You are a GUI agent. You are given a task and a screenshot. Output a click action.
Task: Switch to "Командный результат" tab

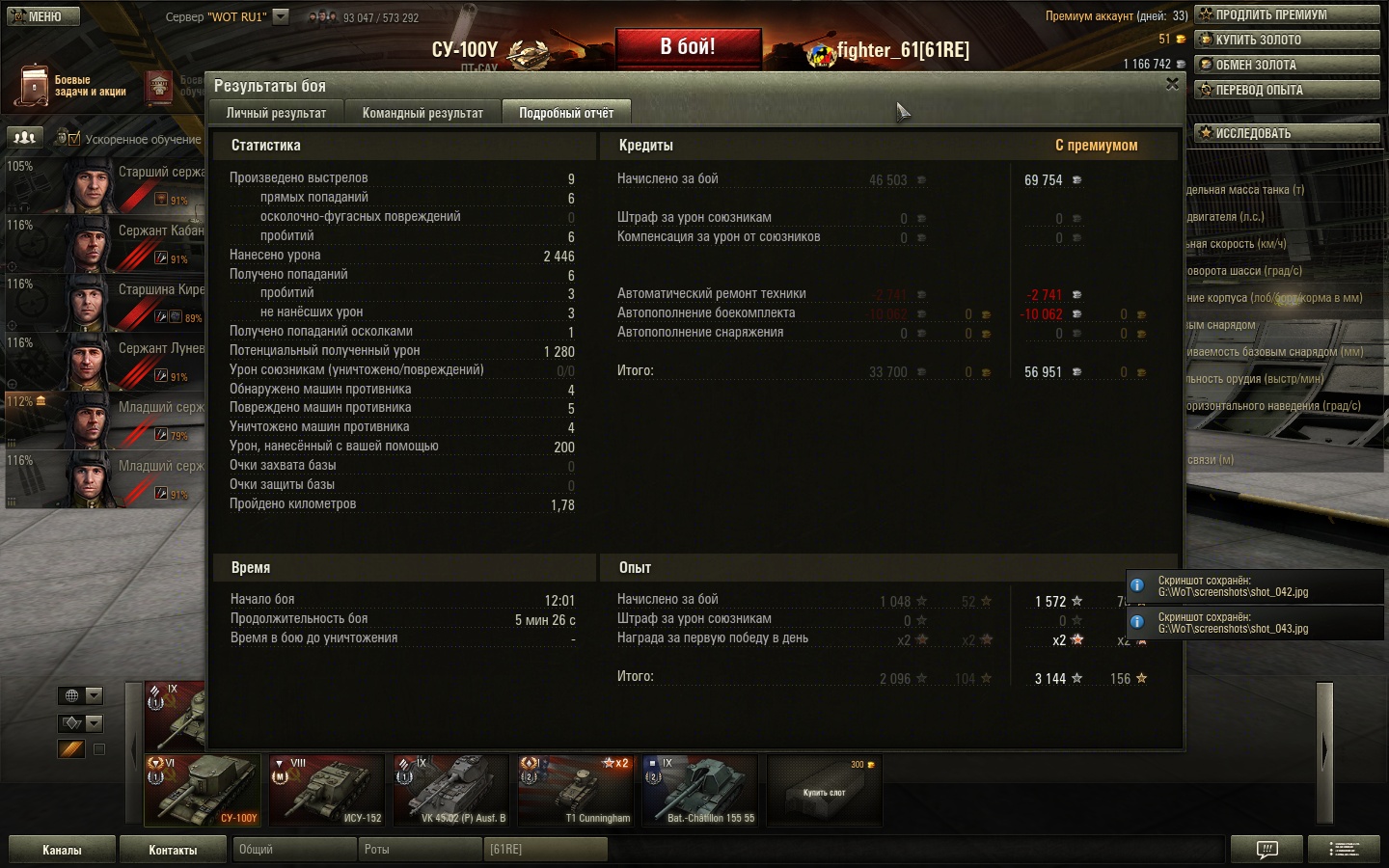tap(422, 113)
